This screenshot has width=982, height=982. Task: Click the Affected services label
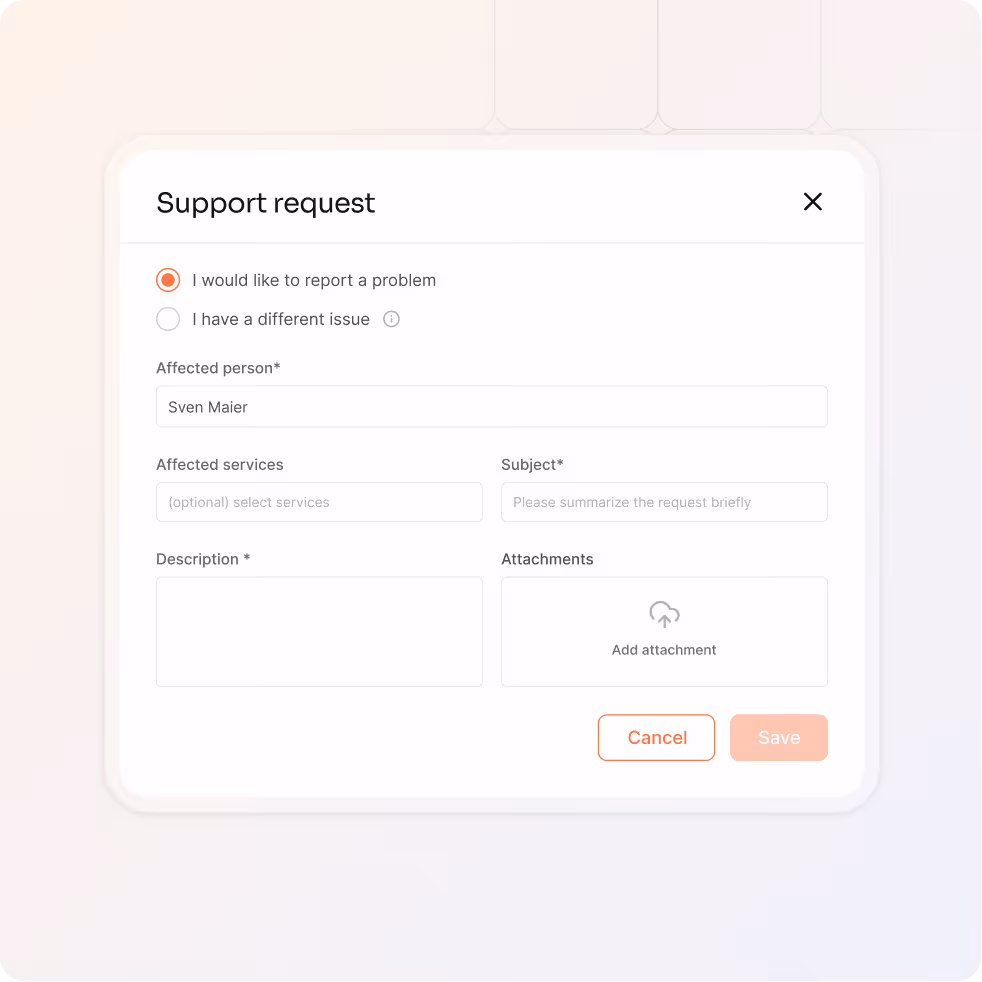pos(219,465)
